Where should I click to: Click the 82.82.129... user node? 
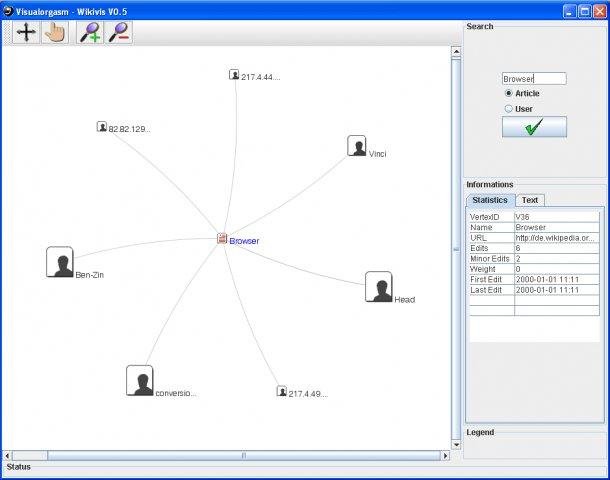[102, 127]
